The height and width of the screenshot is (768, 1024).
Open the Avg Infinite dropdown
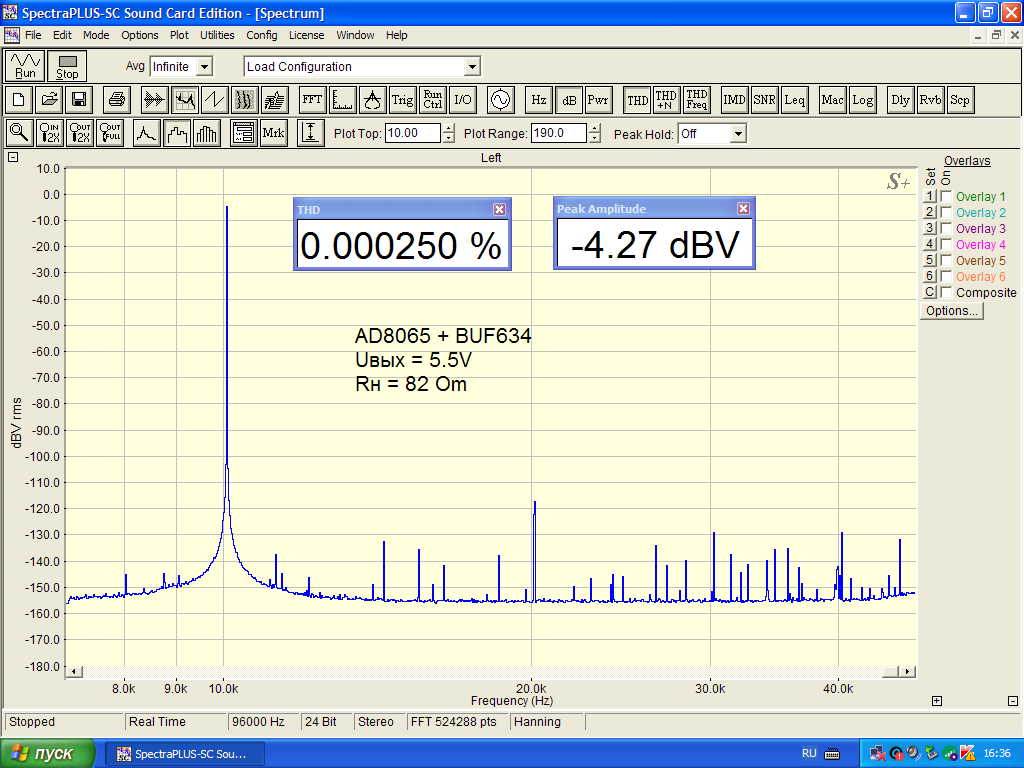204,67
